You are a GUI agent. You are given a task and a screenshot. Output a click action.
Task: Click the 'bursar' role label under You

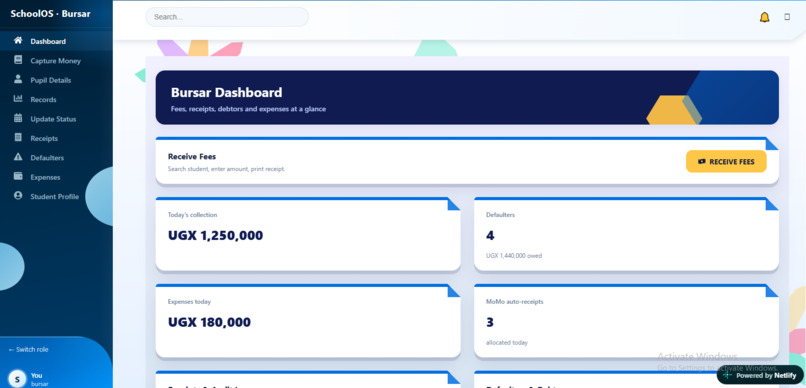click(39, 384)
